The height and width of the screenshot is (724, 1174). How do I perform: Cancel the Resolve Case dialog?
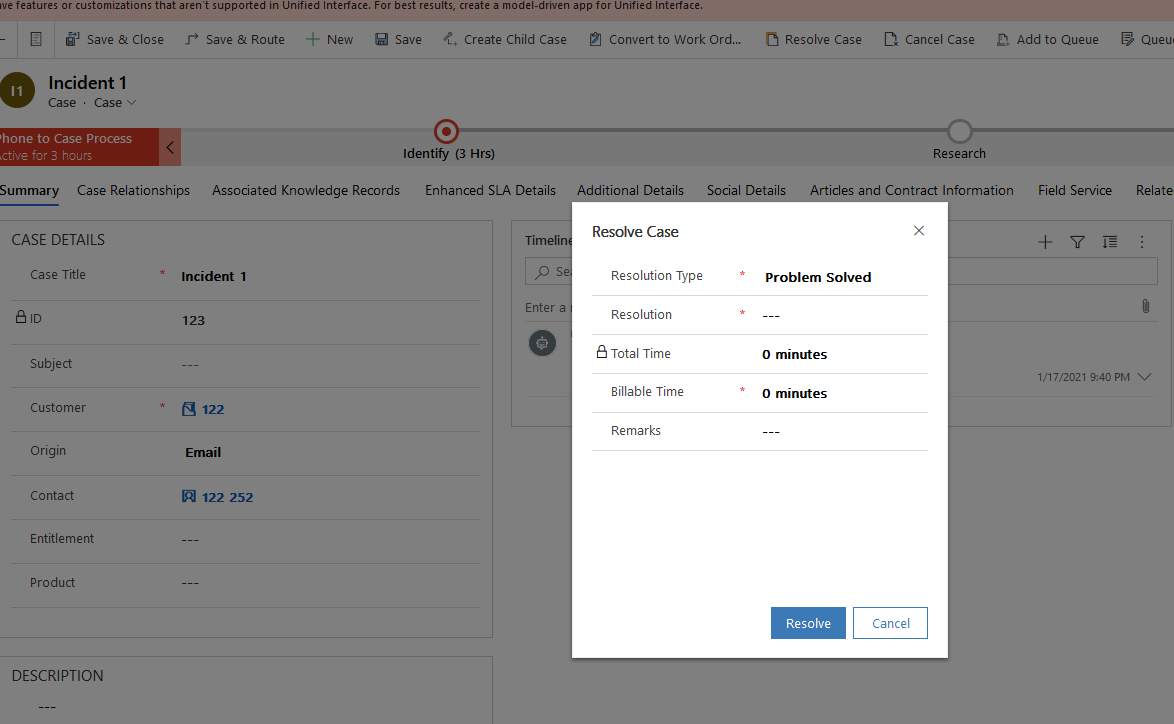[x=890, y=622]
